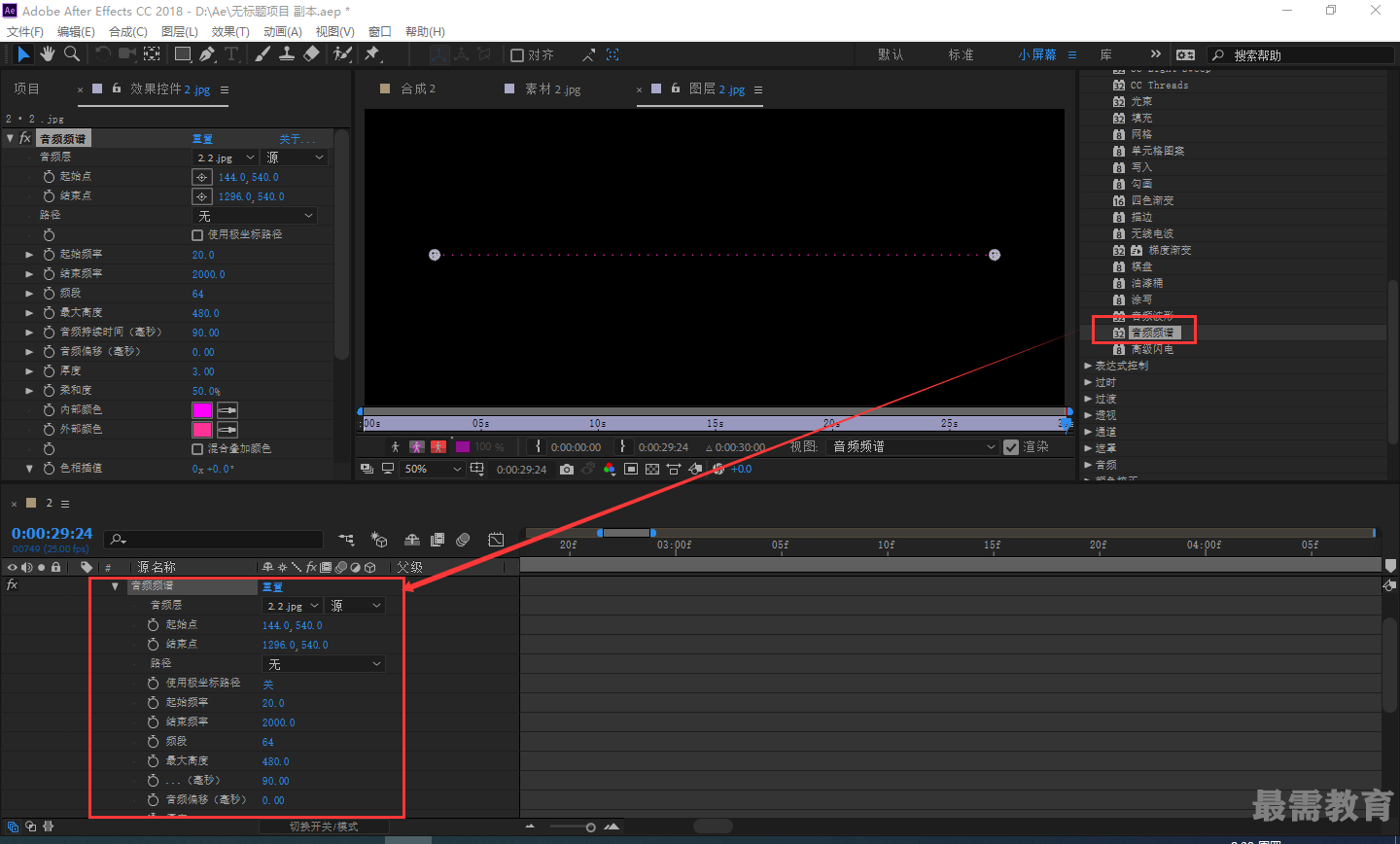Open the 动画(A) menu

[283, 31]
